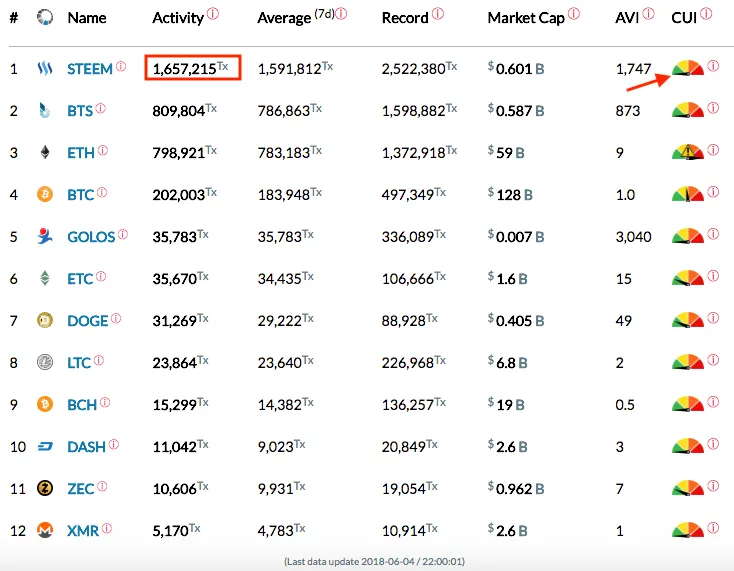Click the BCH orange logo icon
This screenshot has width=734, height=571.
click(x=45, y=404)
